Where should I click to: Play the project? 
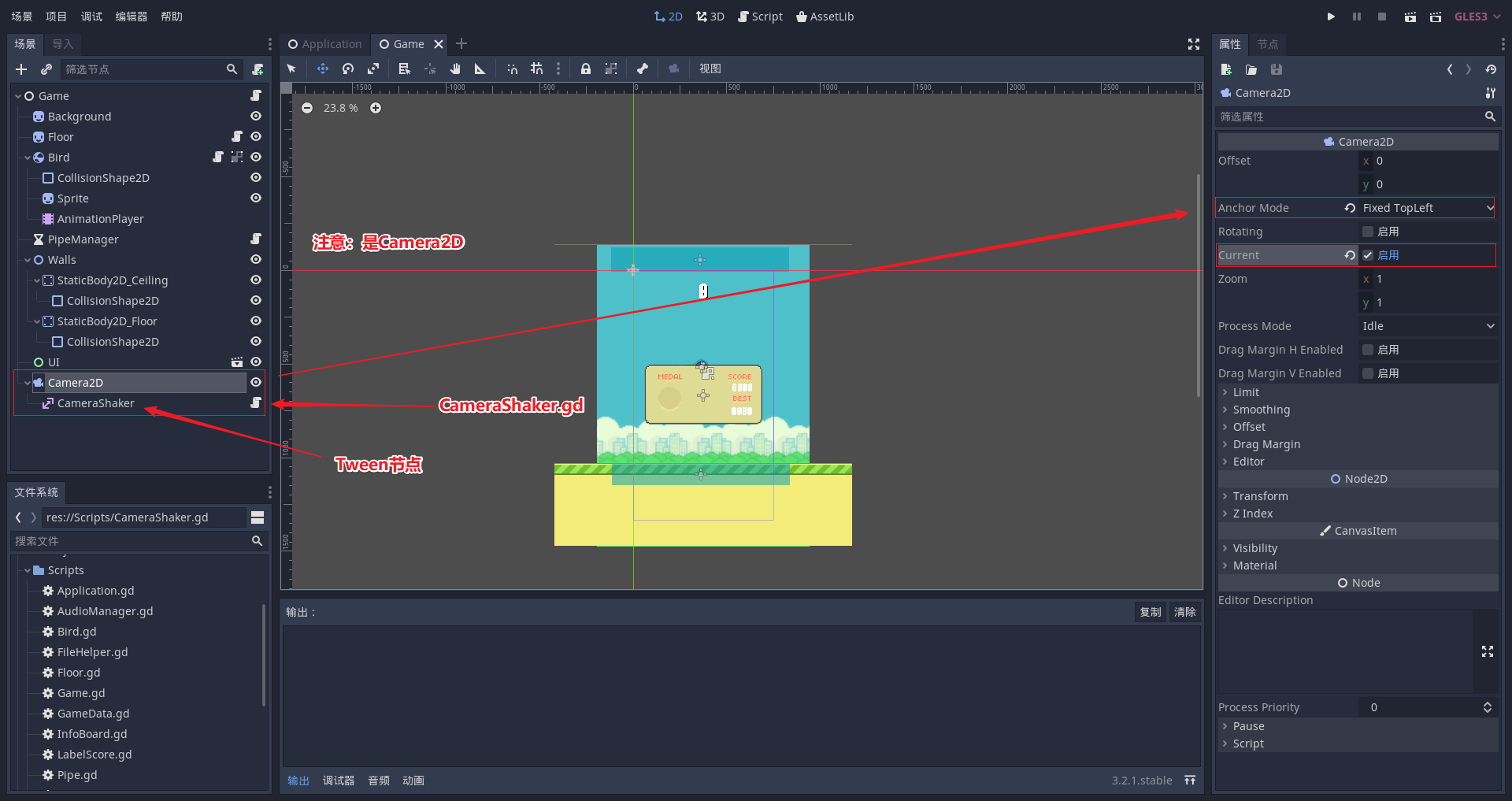(x=1331, y=17)
